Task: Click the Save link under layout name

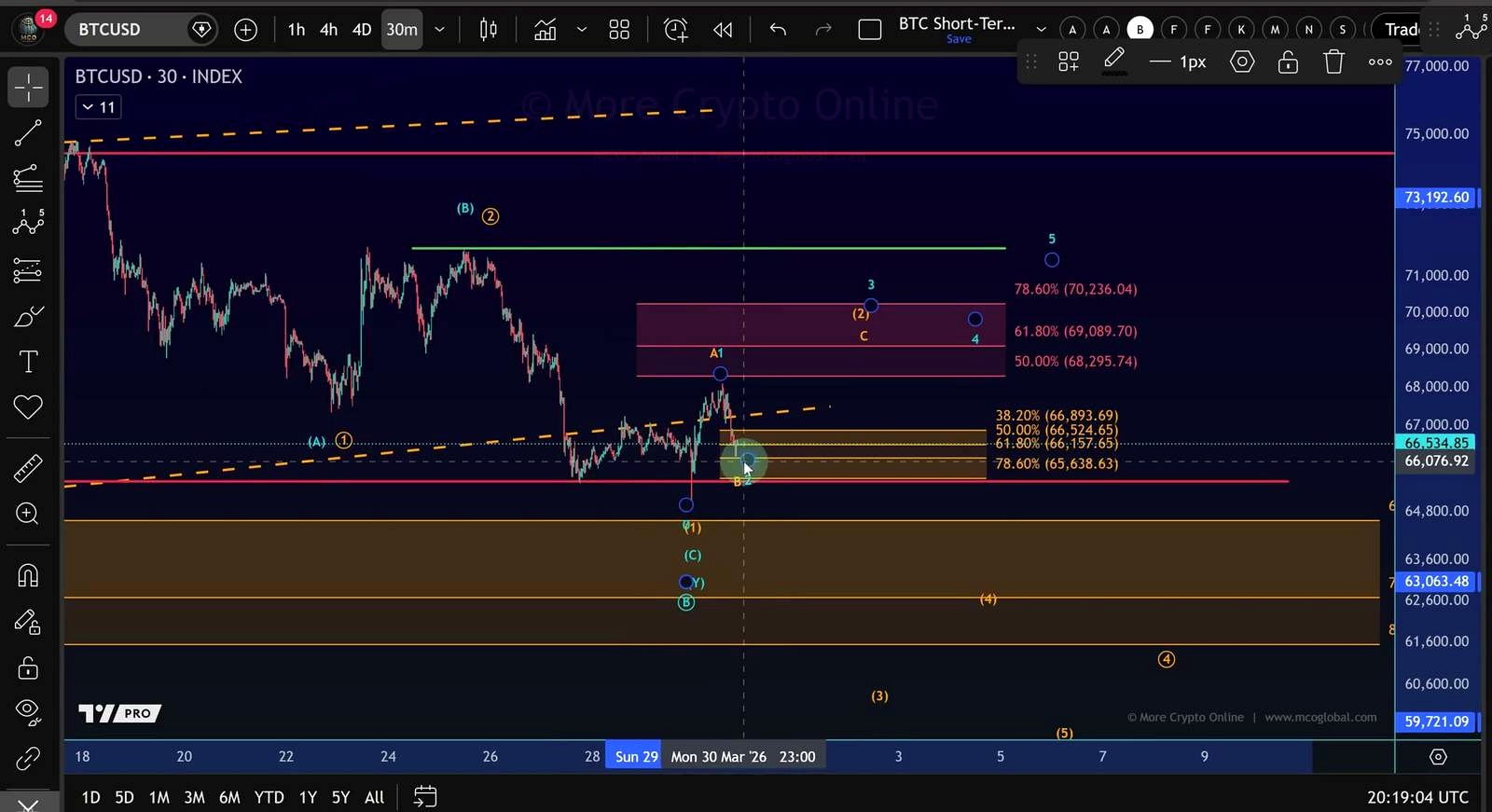Action: click(x=959, y=39)
